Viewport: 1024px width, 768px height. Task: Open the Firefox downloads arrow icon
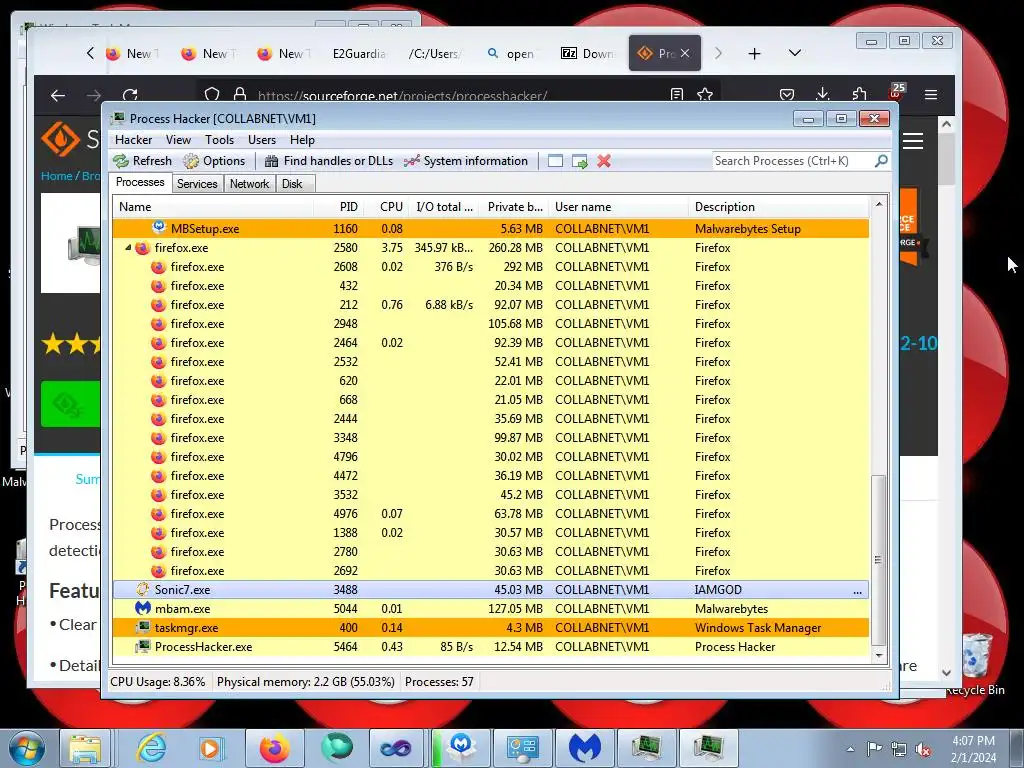tap(823, 95)
